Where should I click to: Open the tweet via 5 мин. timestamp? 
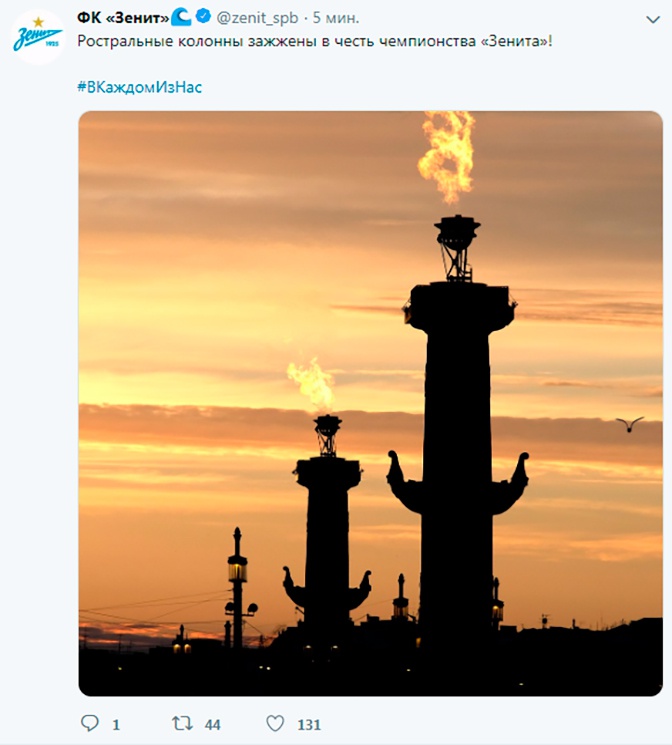click(336, 18)
